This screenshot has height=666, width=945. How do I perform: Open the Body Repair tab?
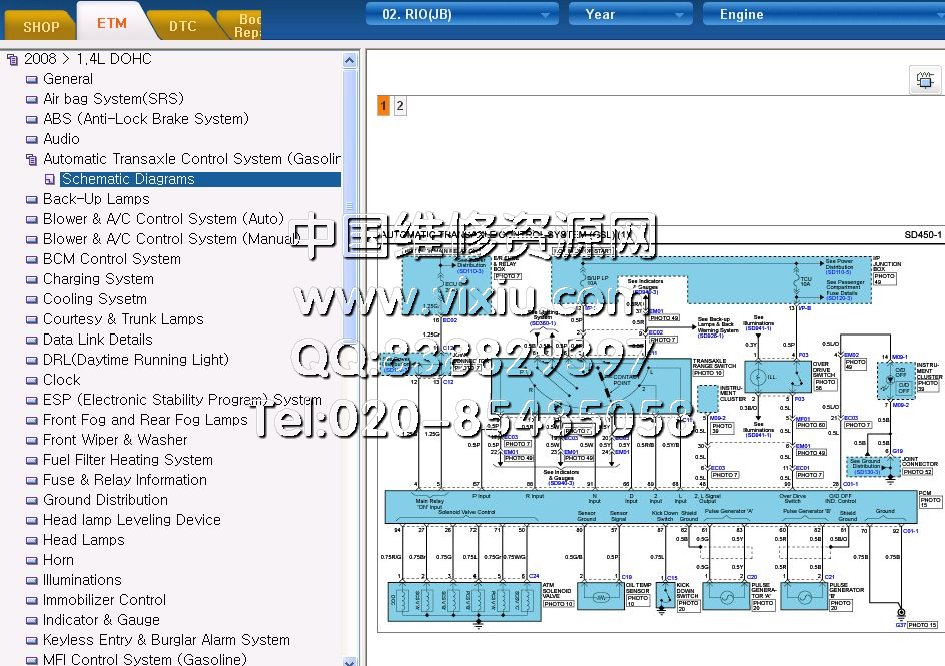[245, 25]
